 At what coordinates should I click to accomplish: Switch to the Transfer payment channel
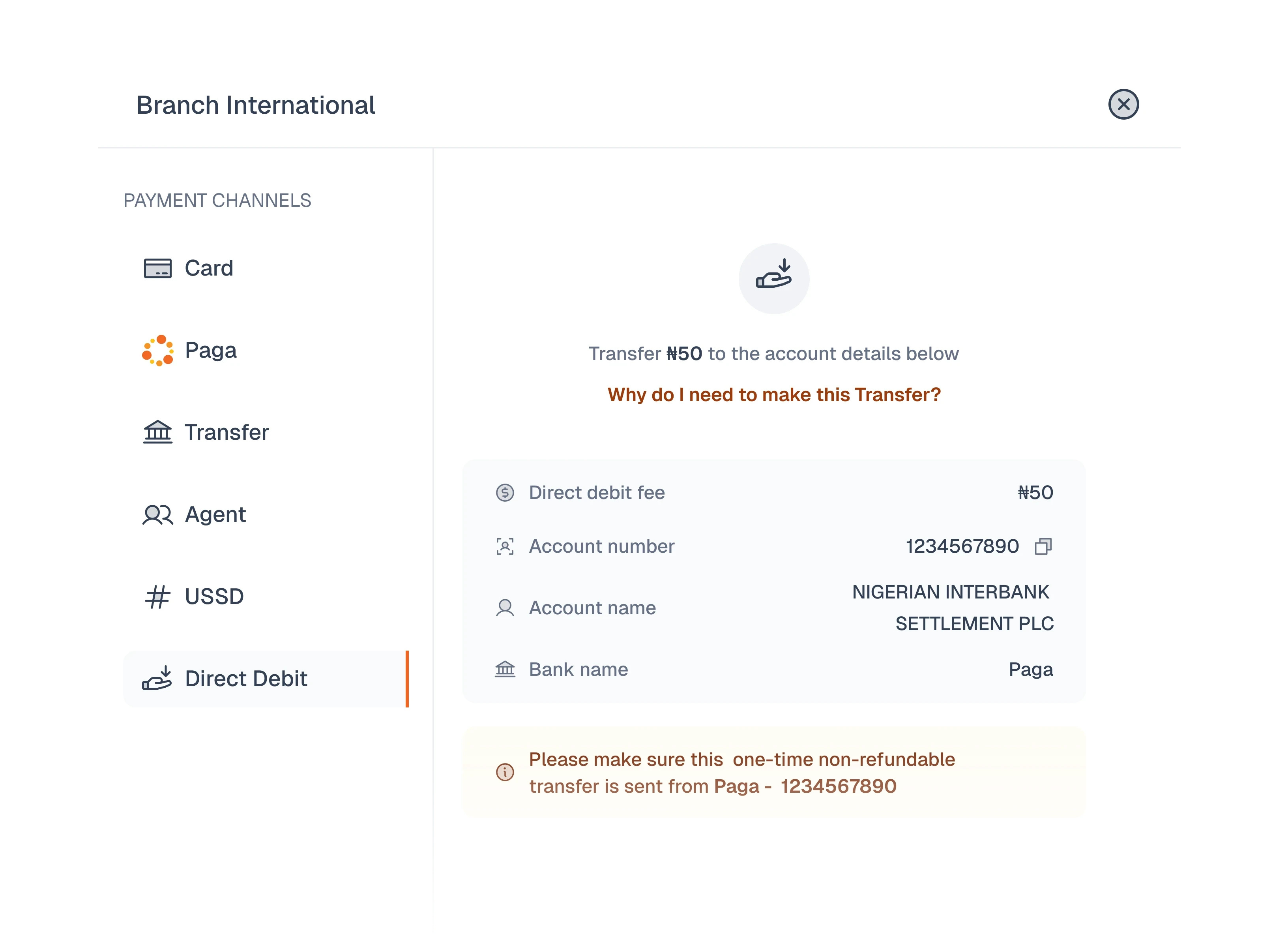(227, 432)
